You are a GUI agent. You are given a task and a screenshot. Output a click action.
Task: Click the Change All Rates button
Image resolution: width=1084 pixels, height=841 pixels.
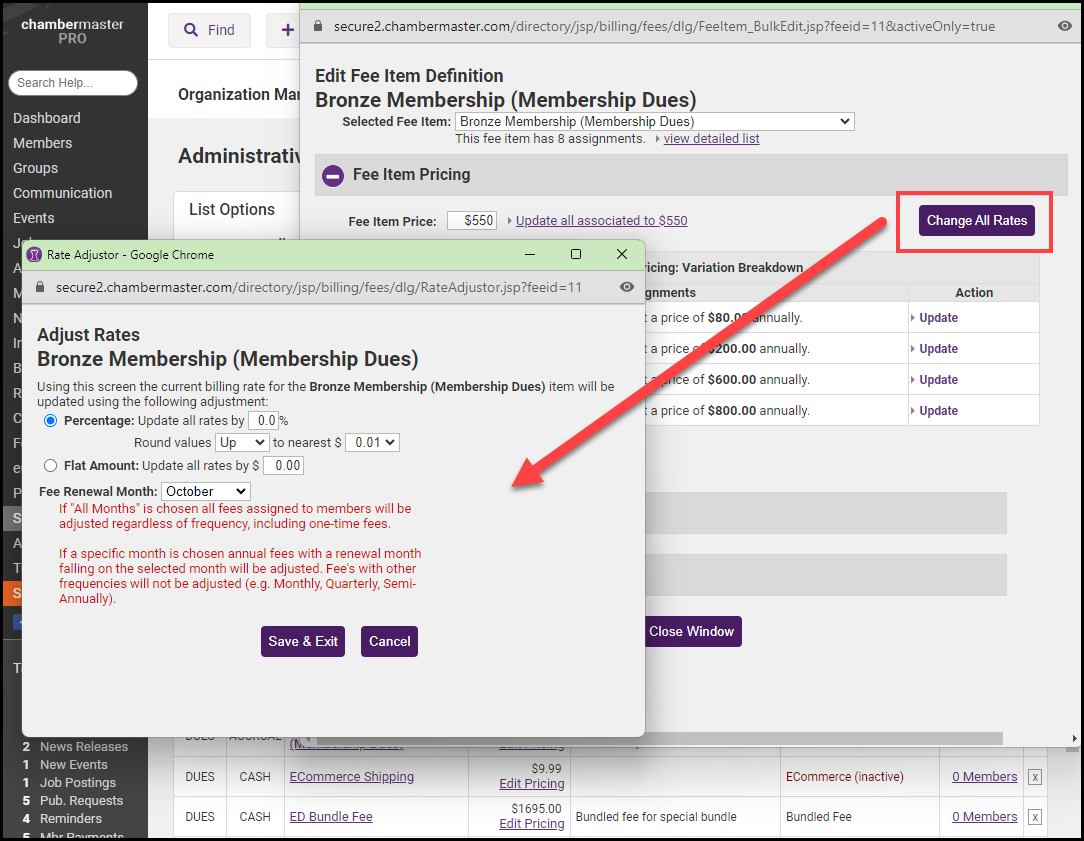(976, 220)
